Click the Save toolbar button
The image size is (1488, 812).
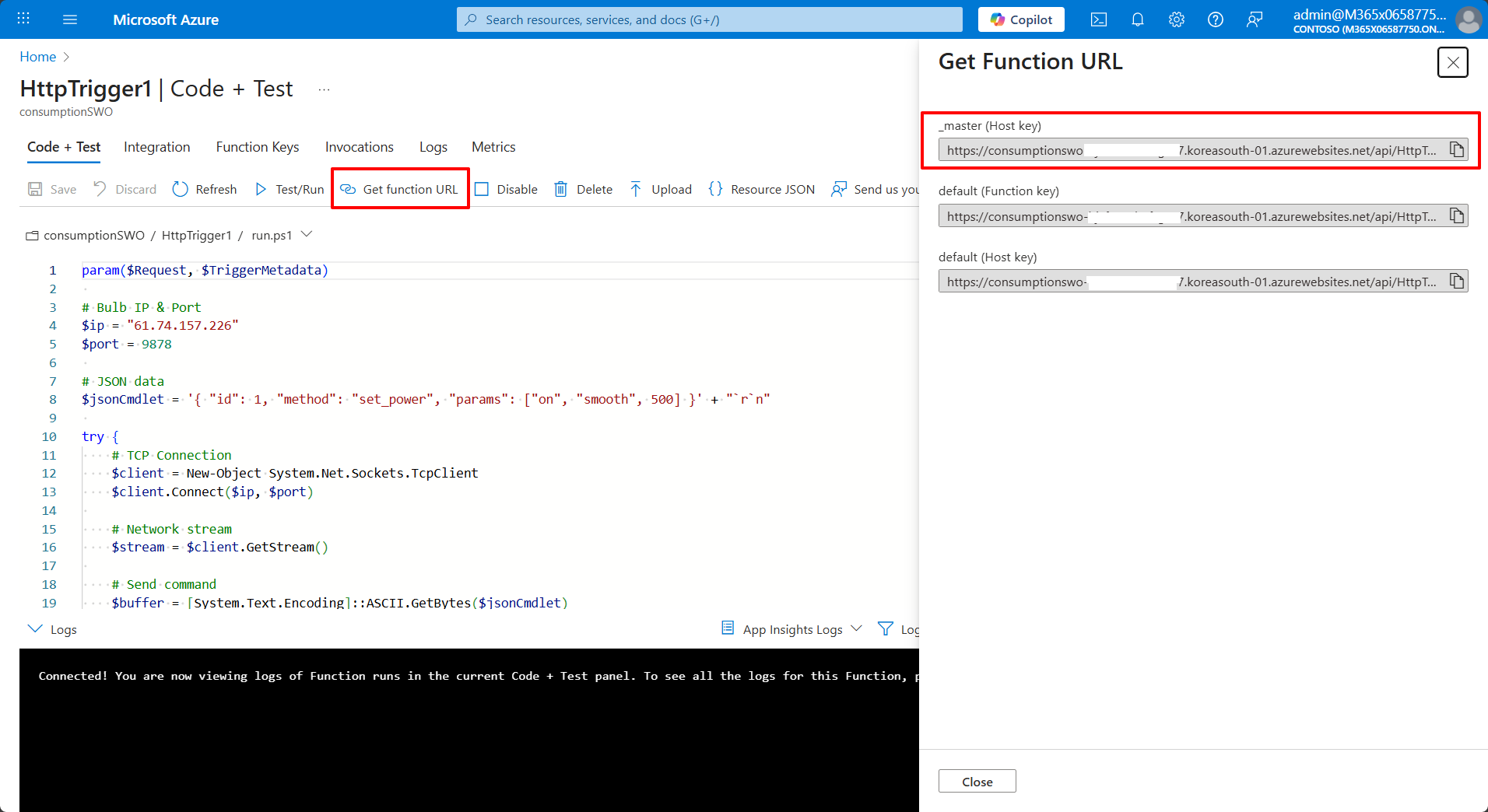pyautogui.click(x=52, y=189)
